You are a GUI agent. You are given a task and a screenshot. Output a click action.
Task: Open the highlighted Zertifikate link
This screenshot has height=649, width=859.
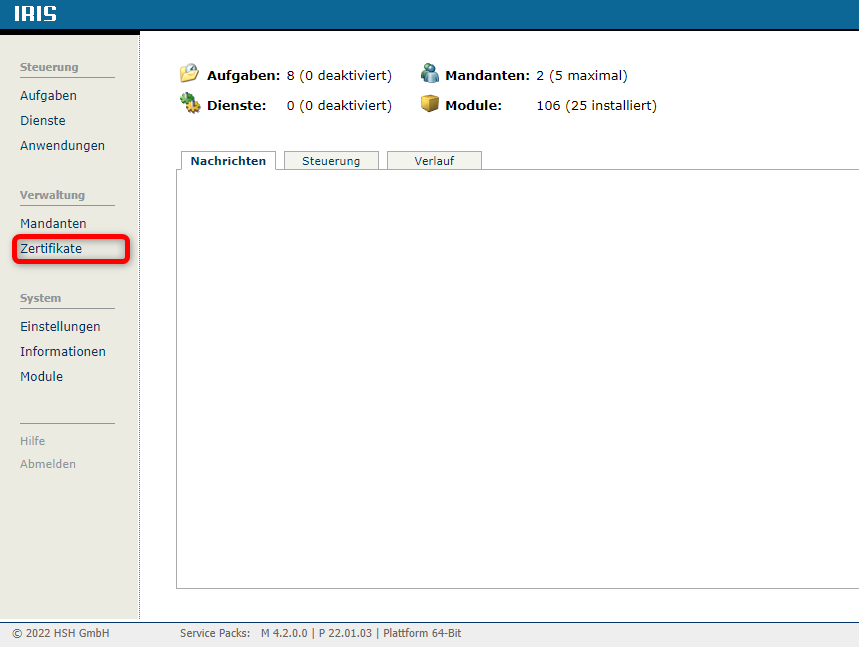[x=51, y=249]
